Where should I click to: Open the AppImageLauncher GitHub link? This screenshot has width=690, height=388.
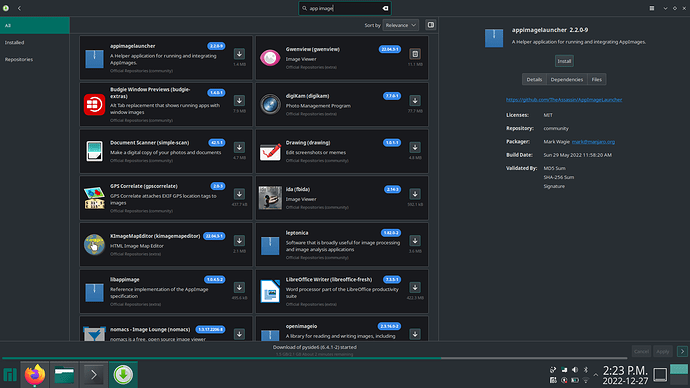[564, 100]
